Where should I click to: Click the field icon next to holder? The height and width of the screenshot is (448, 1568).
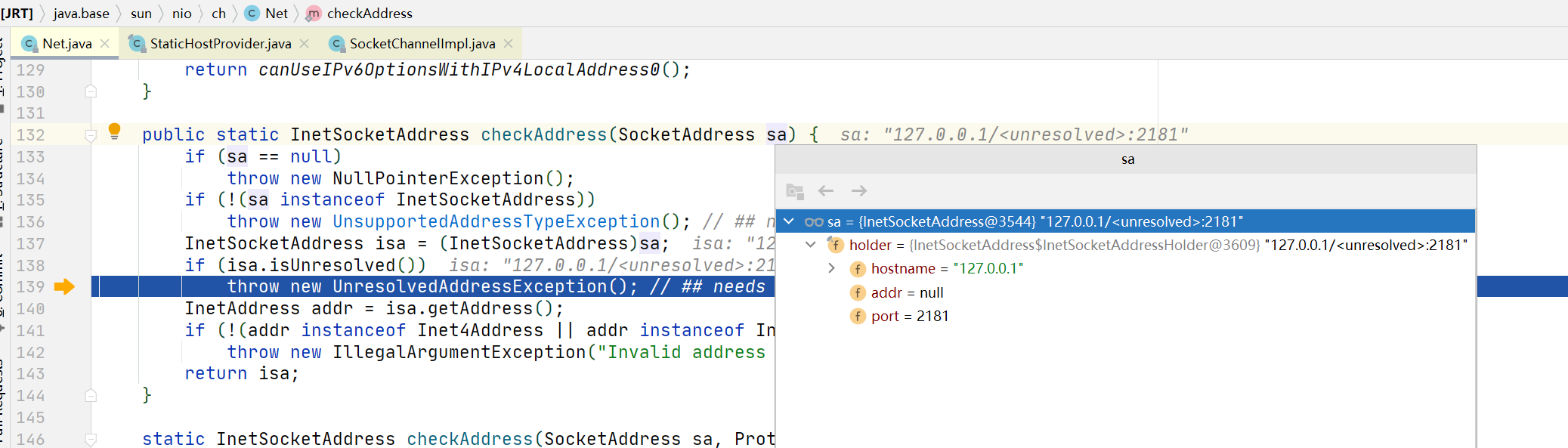pyautogui.click(x=835, y=245)
